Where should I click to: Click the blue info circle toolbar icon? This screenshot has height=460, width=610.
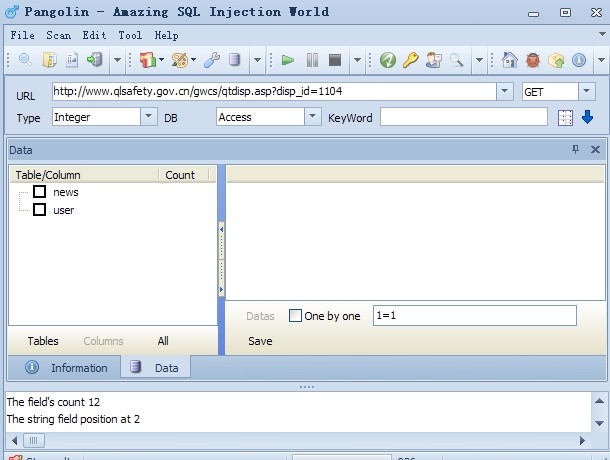[579, 60]
